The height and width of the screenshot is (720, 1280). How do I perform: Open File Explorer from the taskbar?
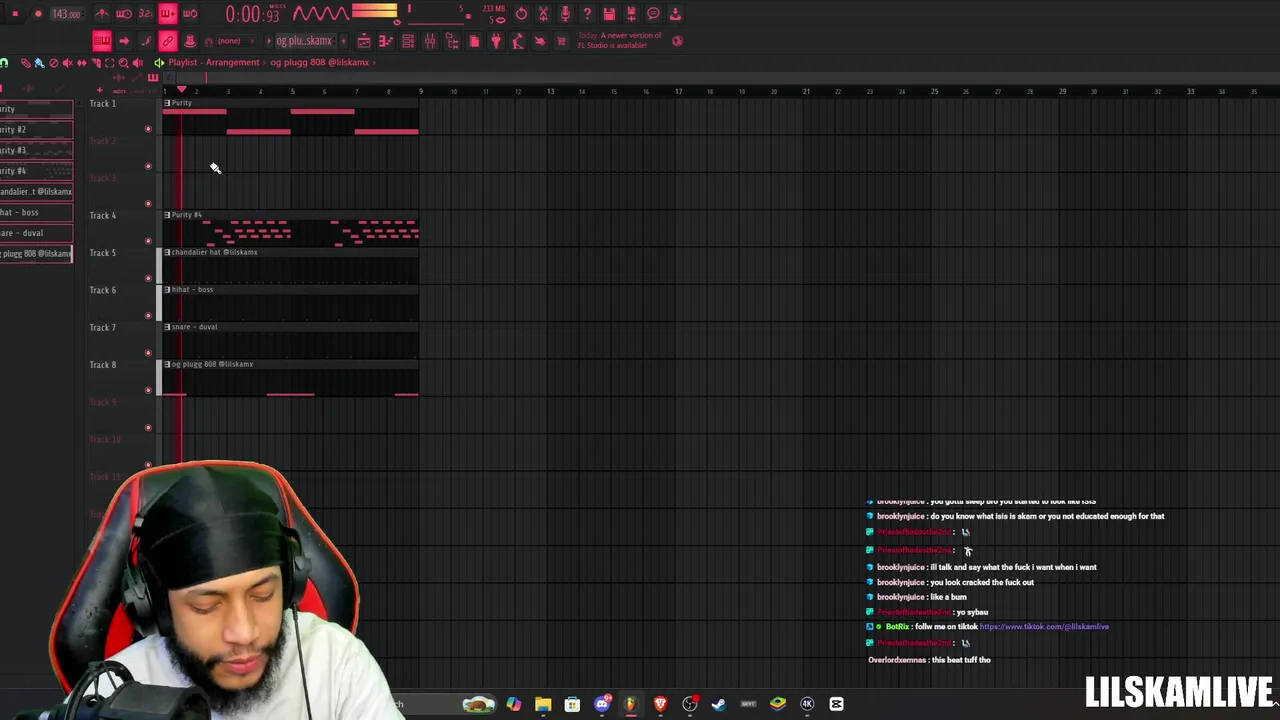(542, 704)
